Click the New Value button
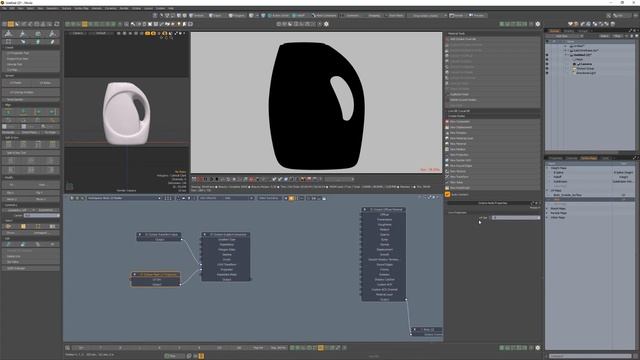The image size is (640, 360). tap(493, 182)
